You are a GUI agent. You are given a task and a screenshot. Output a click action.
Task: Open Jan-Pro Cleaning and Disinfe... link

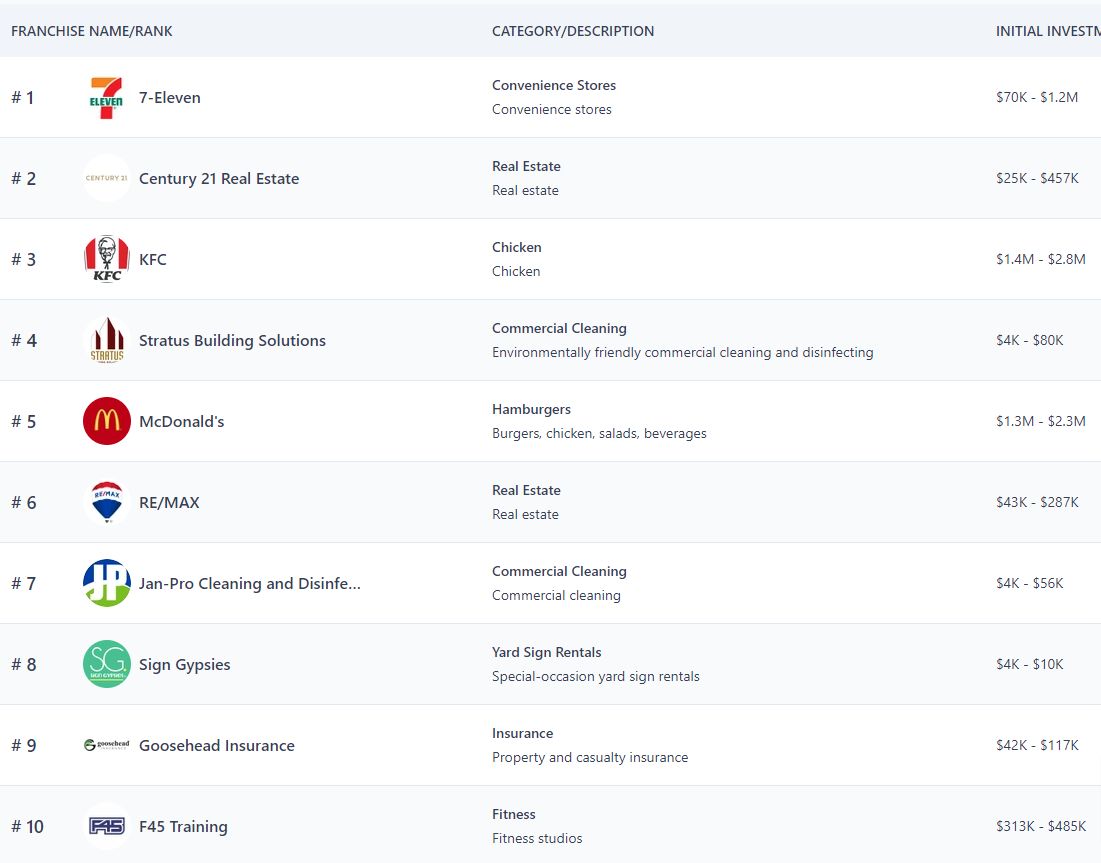click(250, 584)
